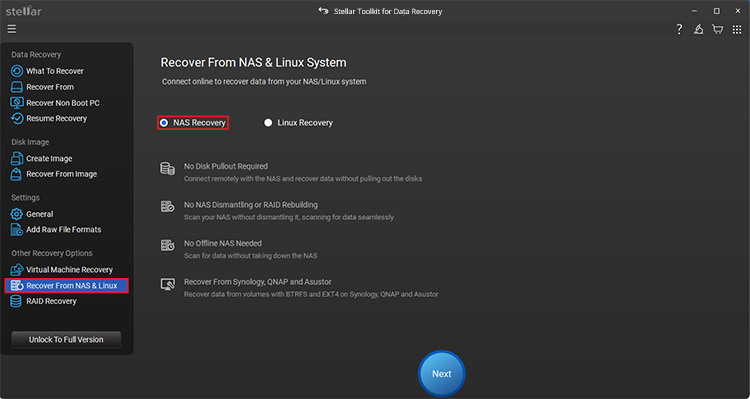The width and height of the screenshot is (750, 399).
Task: Click 'No NAS Dismantling or RAID Rebuilding' heading
Action: click(x=251, y=205)
